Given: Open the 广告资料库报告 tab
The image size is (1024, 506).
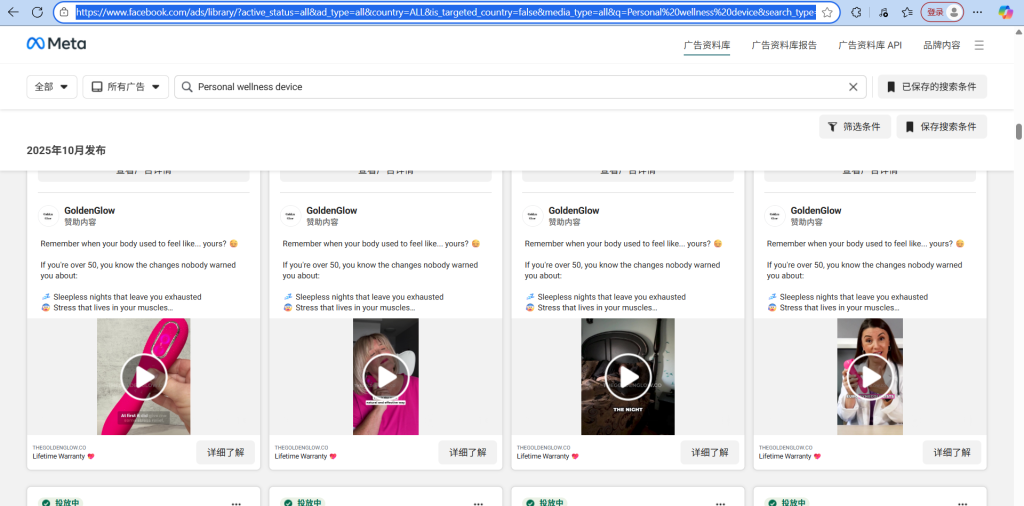Looking at the screenshot, I should (x=784, y=45).
